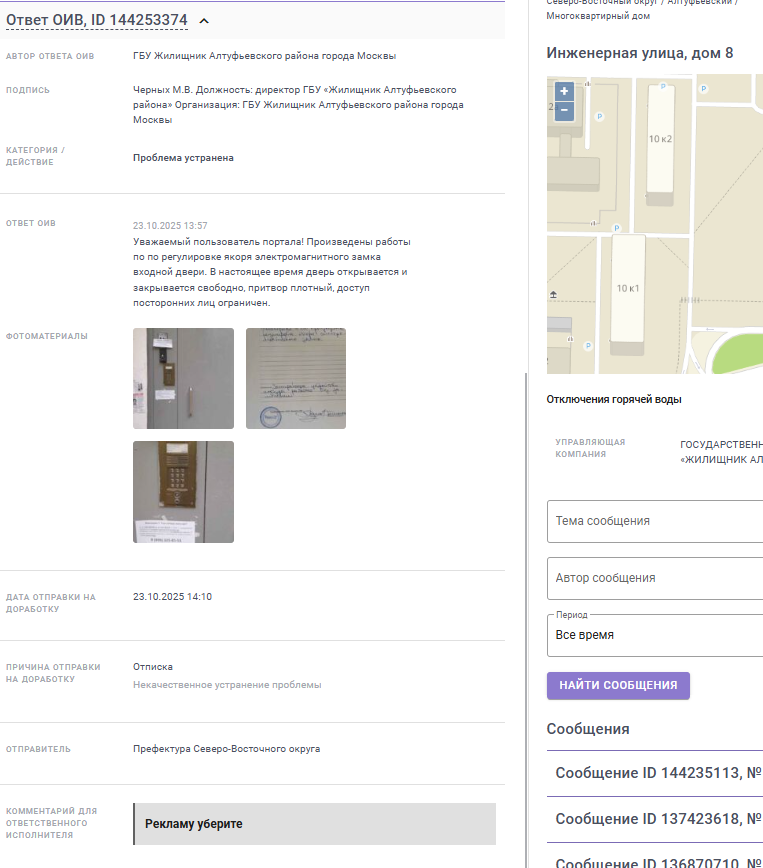Click Префектура Северо-Восточного округа sender text
Viewport: 763px width, 868px height.
point(226,749)
